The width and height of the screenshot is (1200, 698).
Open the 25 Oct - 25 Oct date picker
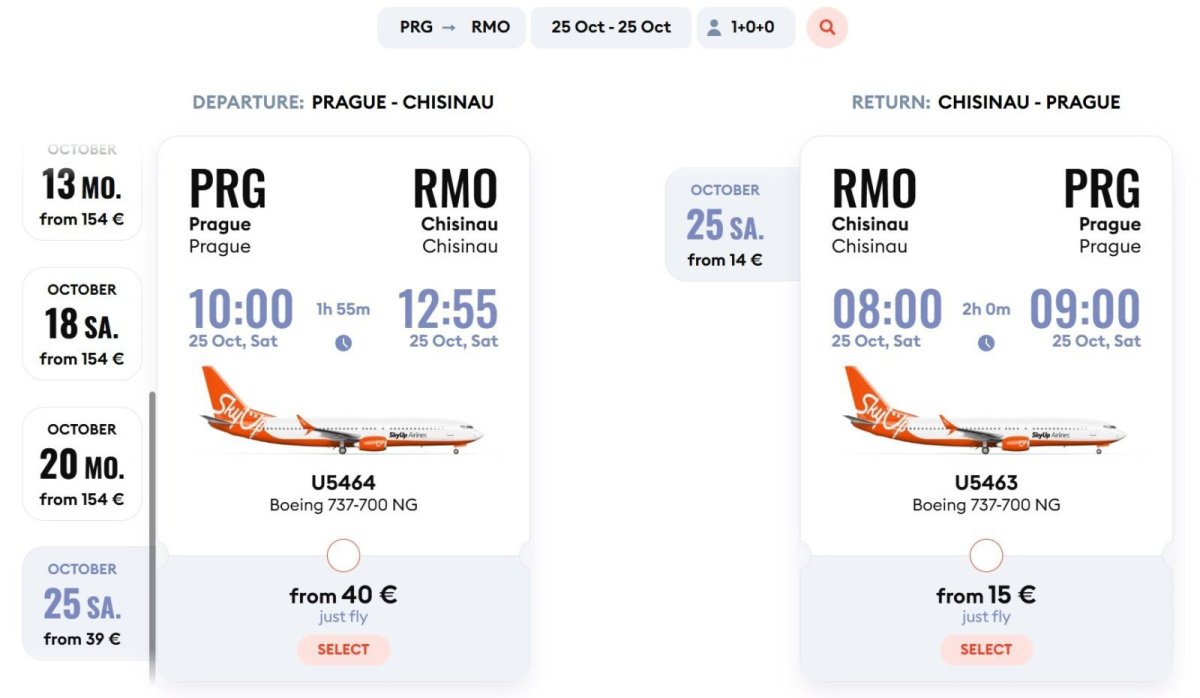click(x=611, y=28)
